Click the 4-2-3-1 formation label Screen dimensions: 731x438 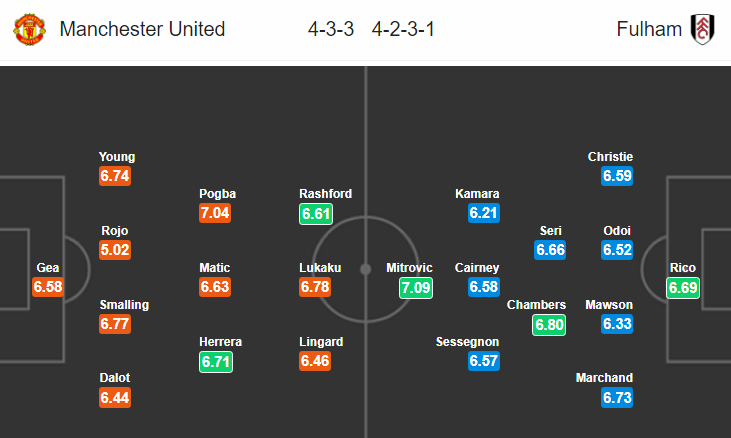(x=403, y=29)
